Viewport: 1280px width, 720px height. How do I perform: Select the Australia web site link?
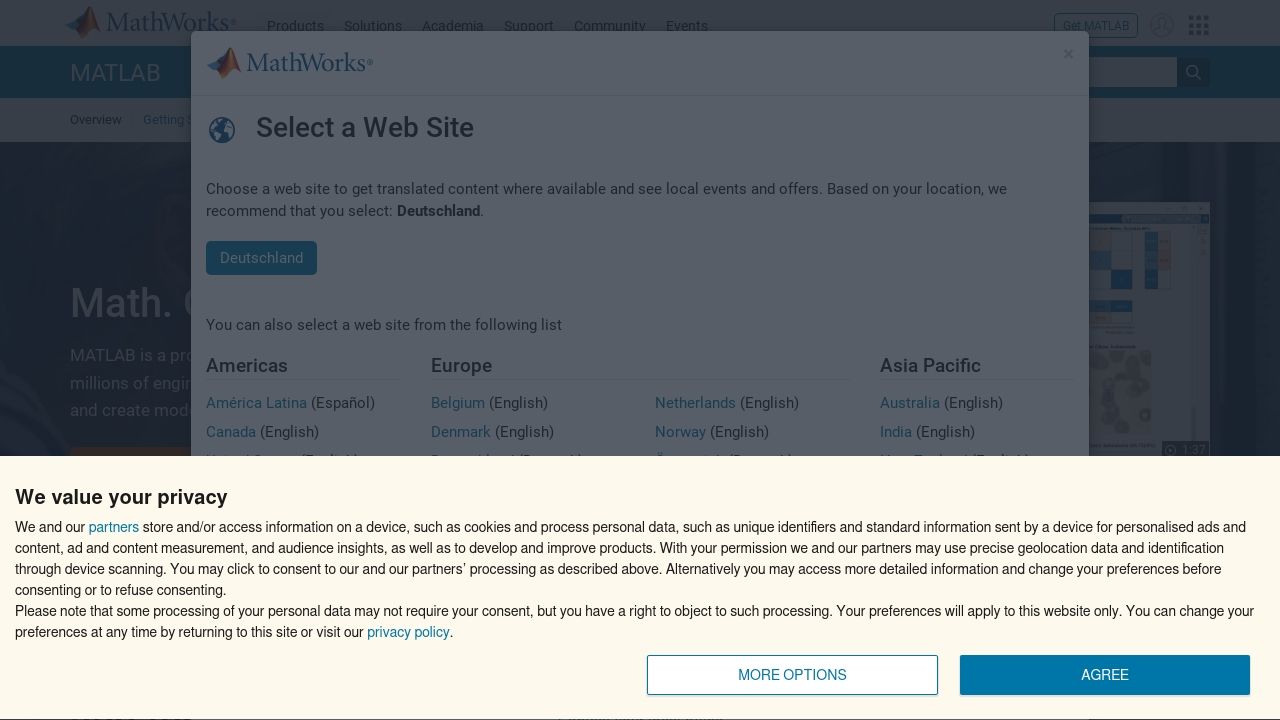point(910,403)
